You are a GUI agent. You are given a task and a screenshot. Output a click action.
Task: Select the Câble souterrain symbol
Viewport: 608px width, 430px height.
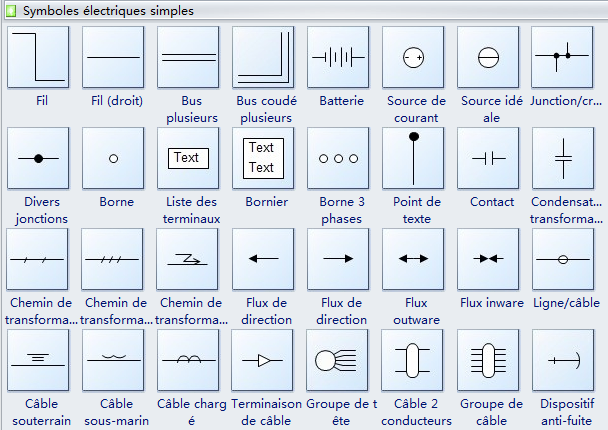[38, 360]
